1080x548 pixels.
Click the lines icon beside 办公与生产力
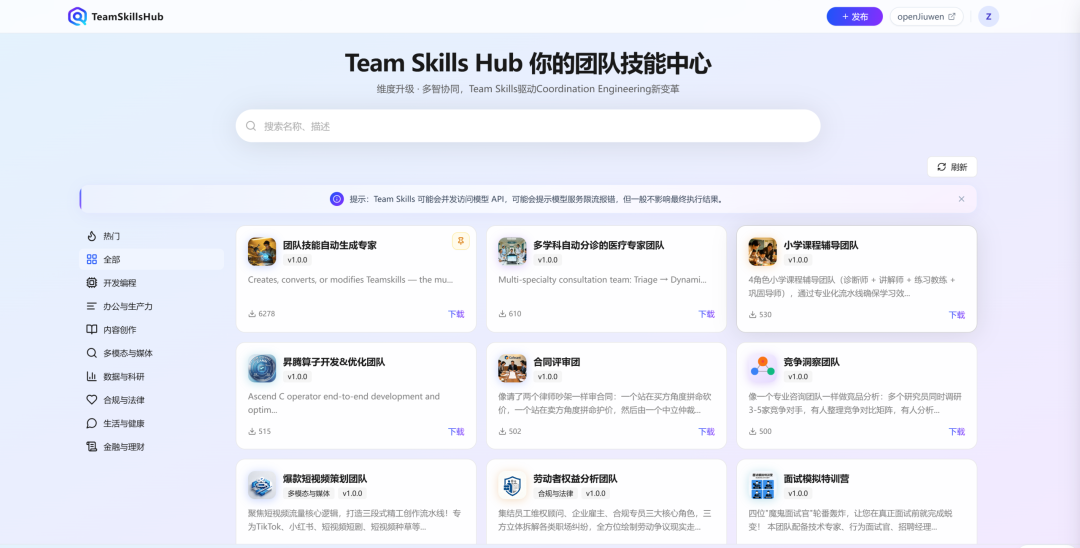point(92,306)
